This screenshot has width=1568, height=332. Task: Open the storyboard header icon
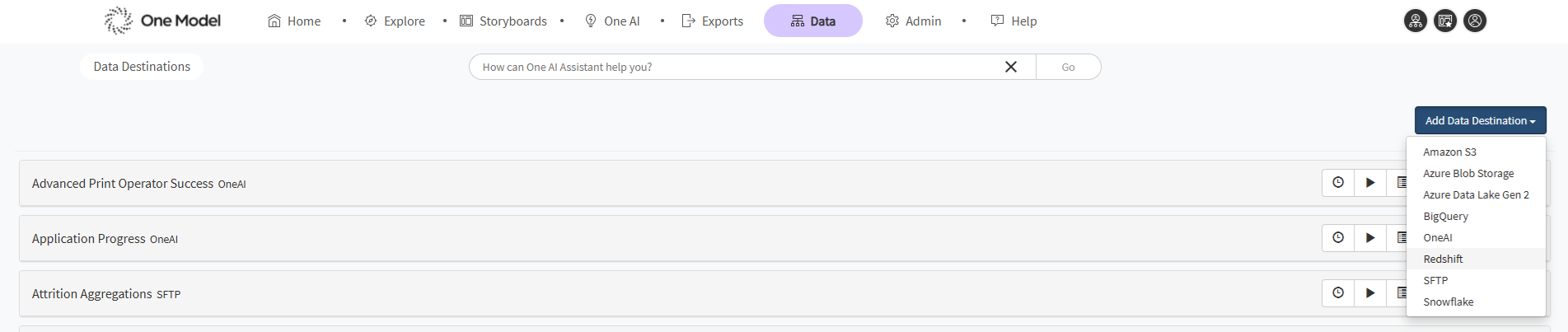coord(1445,21)
